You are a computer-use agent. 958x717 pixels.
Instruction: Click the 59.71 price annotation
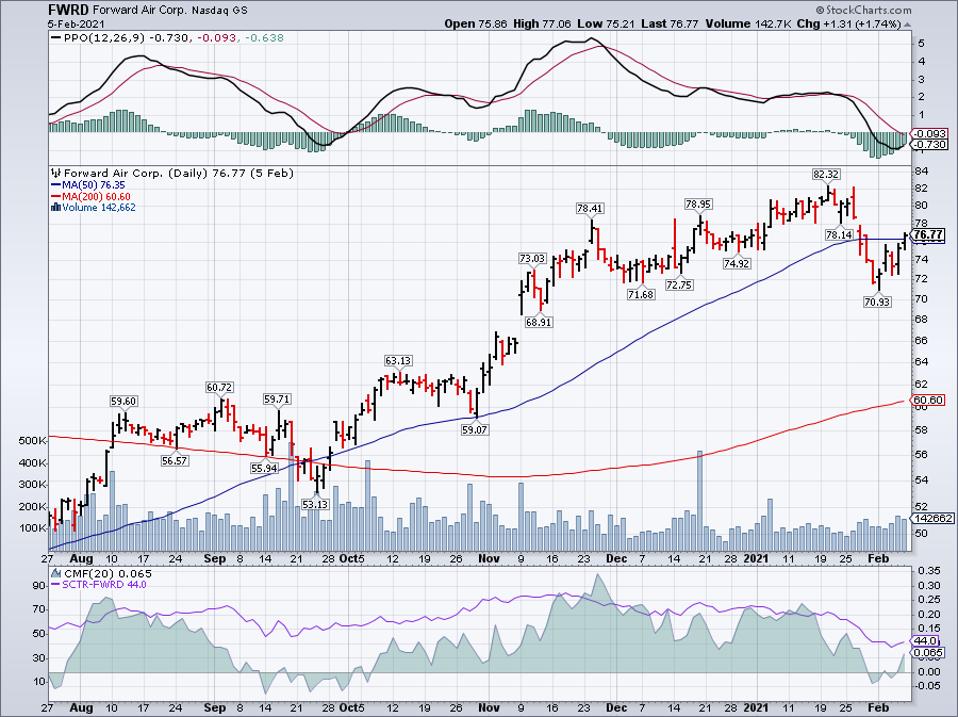276,399
